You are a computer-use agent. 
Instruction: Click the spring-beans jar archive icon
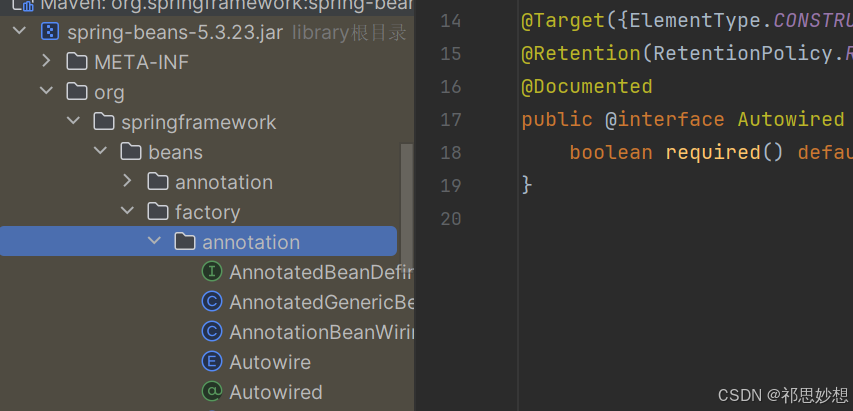[x=50, y=32]
